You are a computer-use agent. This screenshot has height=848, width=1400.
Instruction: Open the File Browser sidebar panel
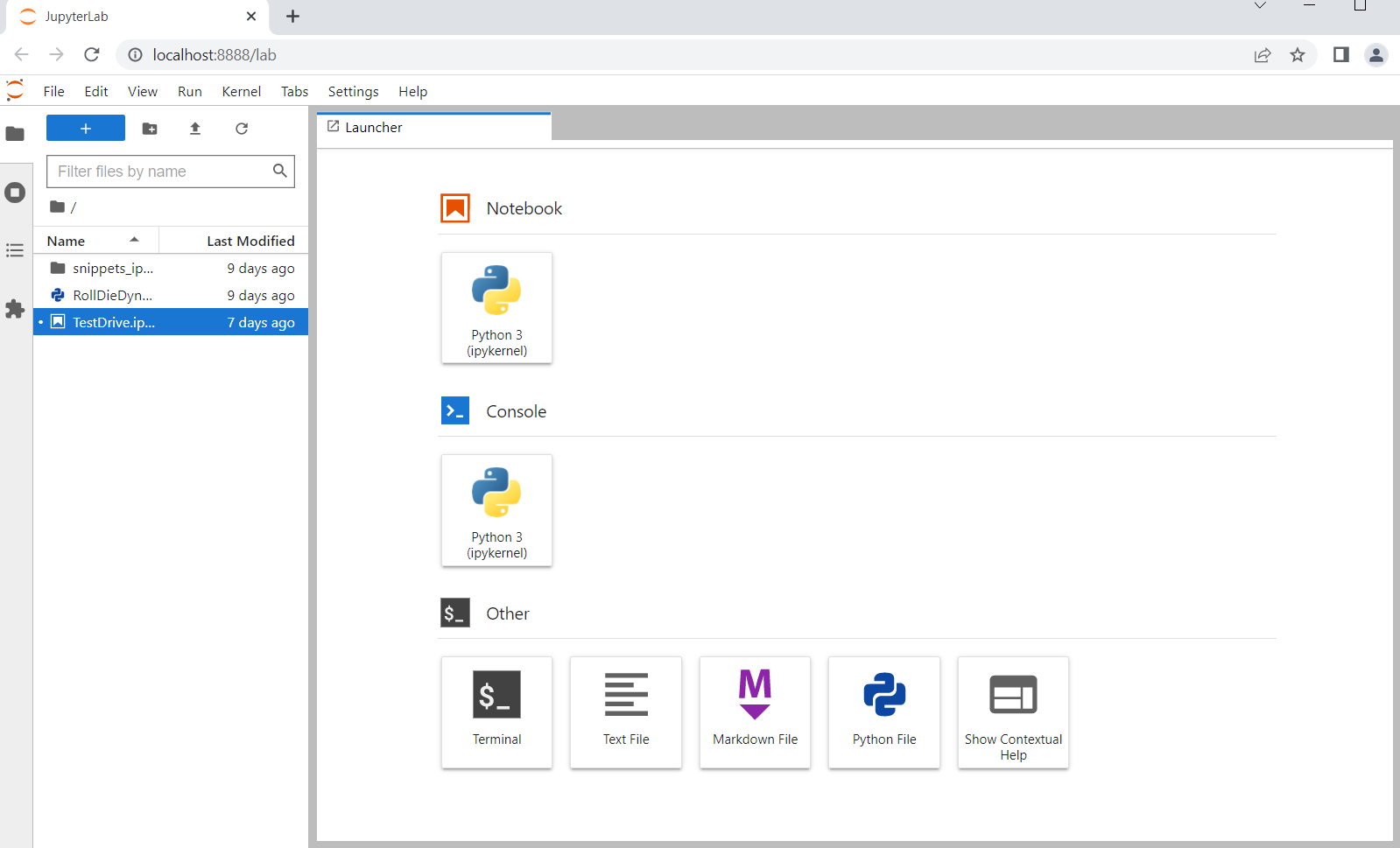click(15, 134)
